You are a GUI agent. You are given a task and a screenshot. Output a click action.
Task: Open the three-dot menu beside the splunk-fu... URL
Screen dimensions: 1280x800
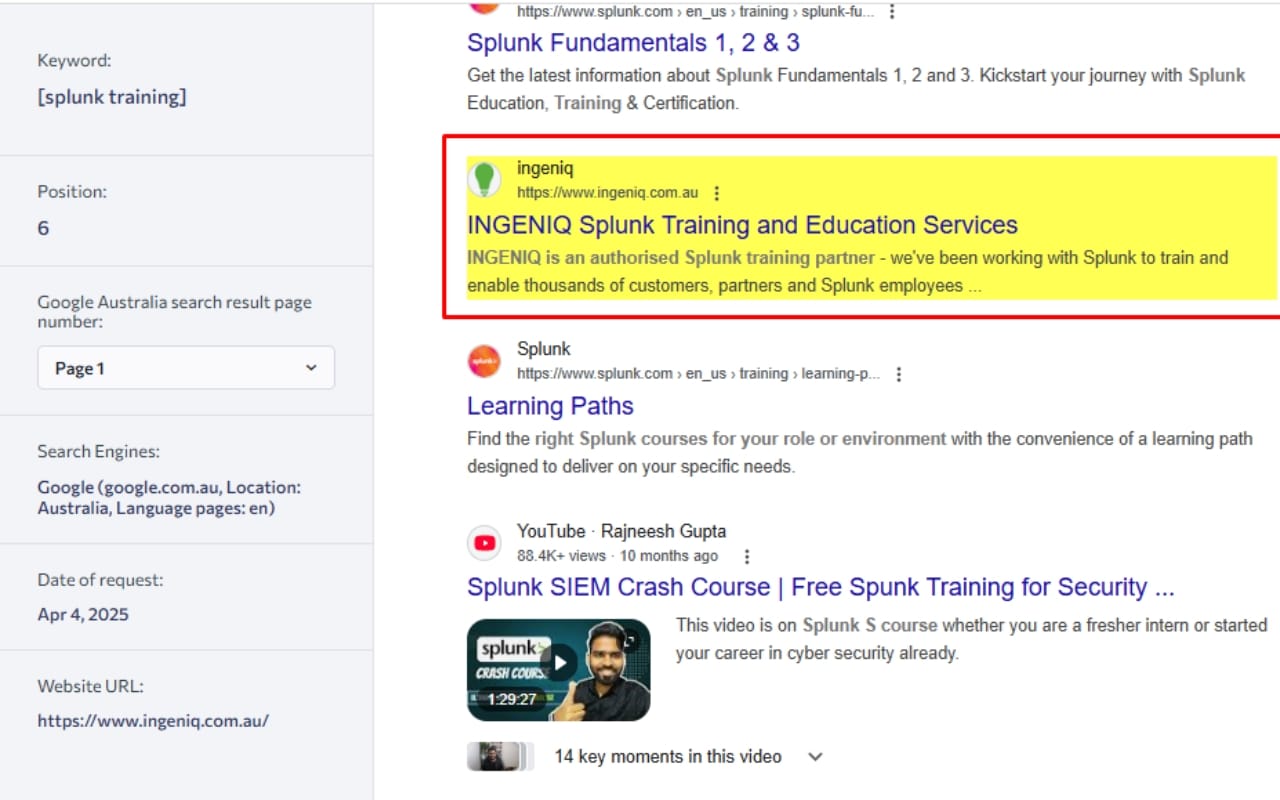tap(892, 12)
